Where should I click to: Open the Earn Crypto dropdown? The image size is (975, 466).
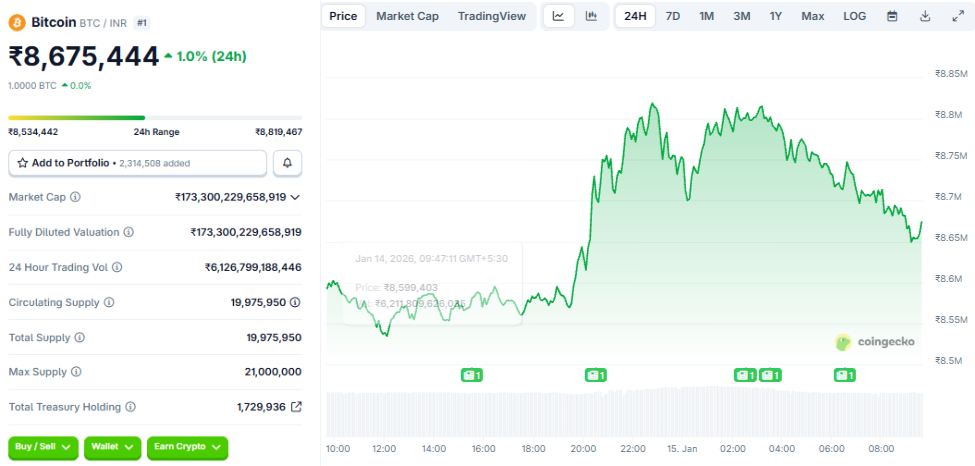point(188,447)
